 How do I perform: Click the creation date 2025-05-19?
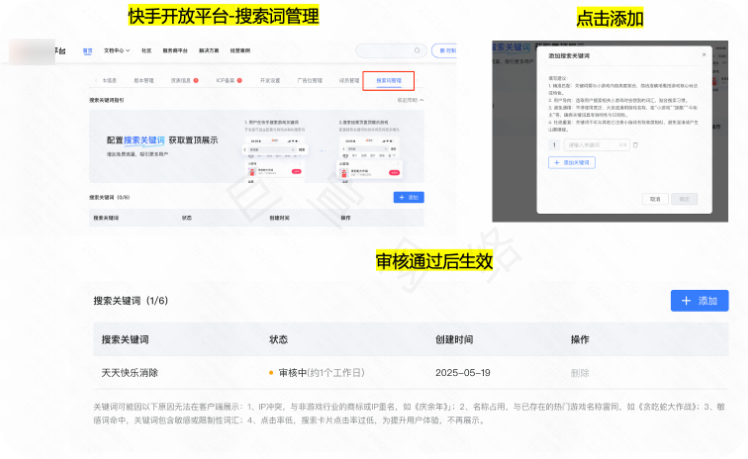tap(463, 373)
